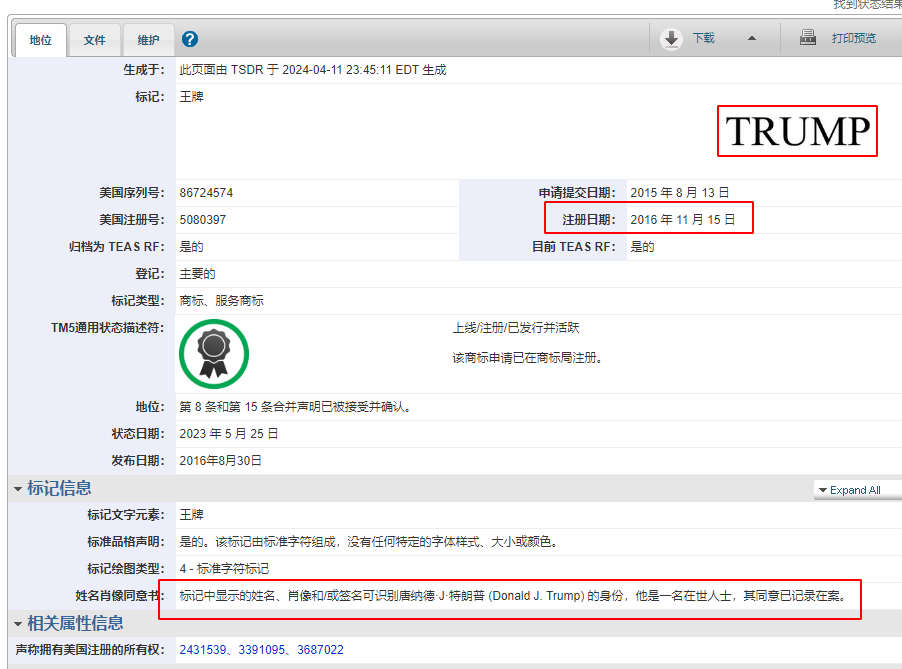Open registration link 3687022
Screen dimensions: 902x669
[x=320, y=650]
